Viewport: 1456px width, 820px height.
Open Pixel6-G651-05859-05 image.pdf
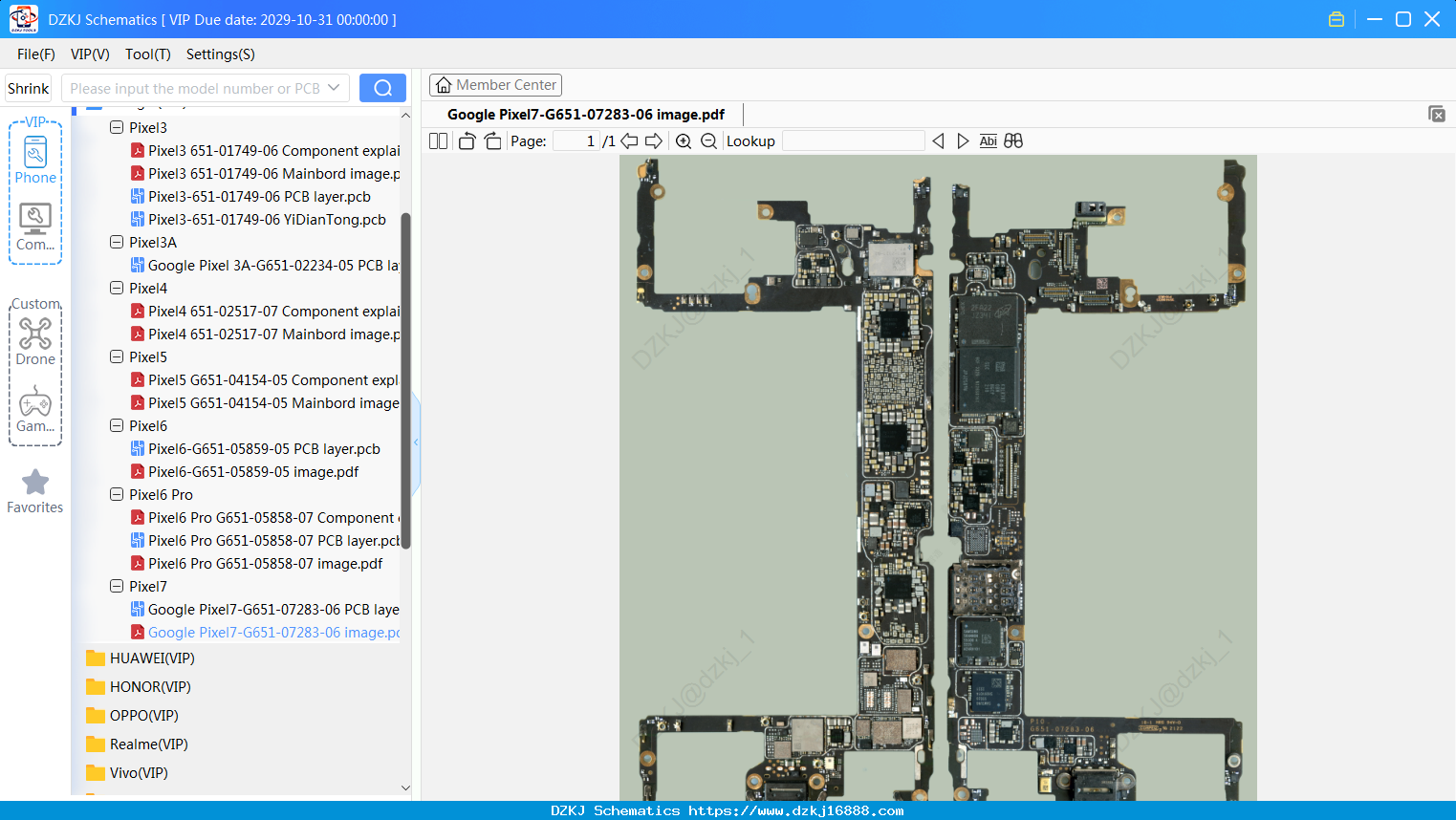(245, 471)
